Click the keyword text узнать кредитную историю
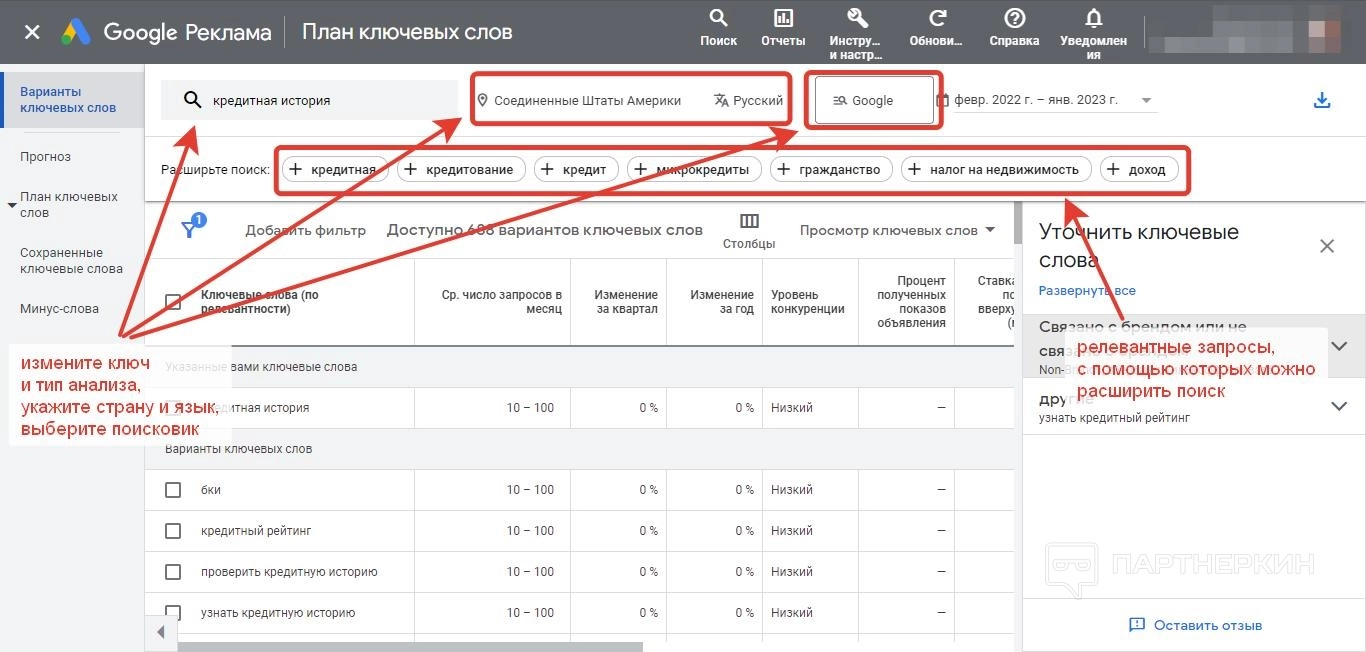 click(x=278, y=613)
